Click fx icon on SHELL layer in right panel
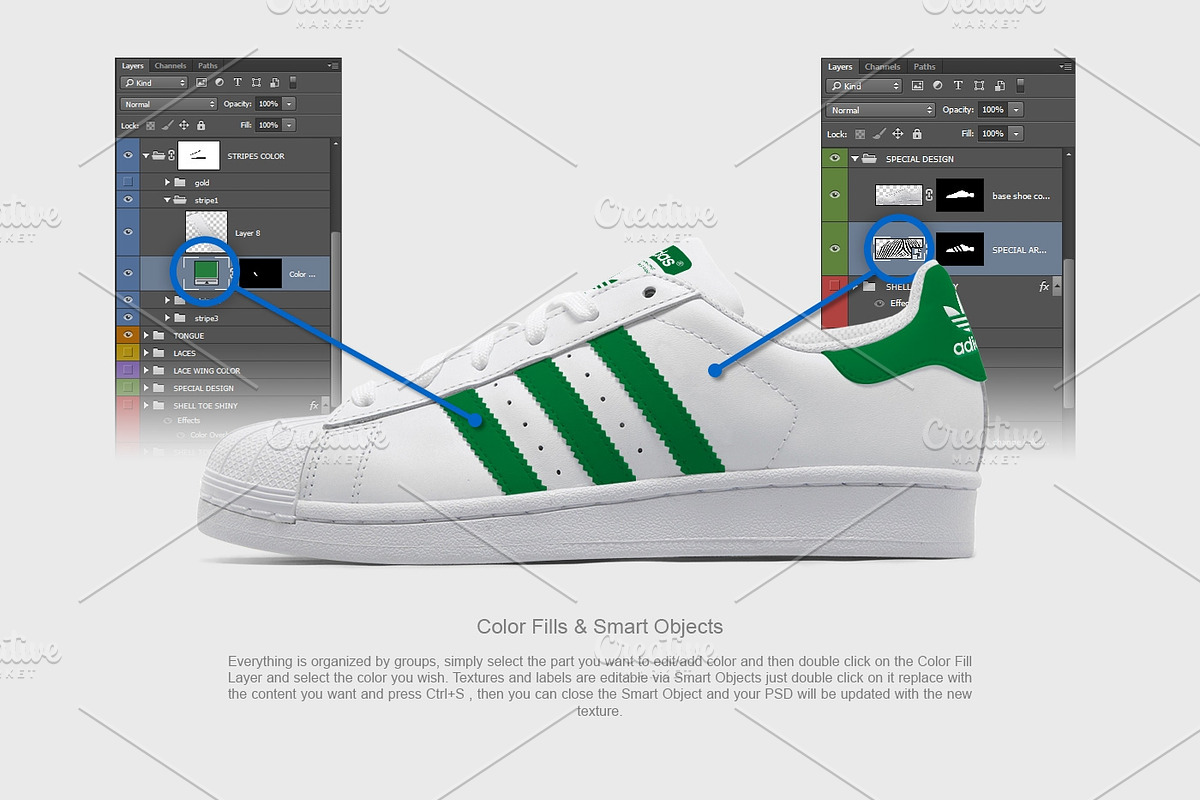 pyautogui.click(x=1044, y=287)
